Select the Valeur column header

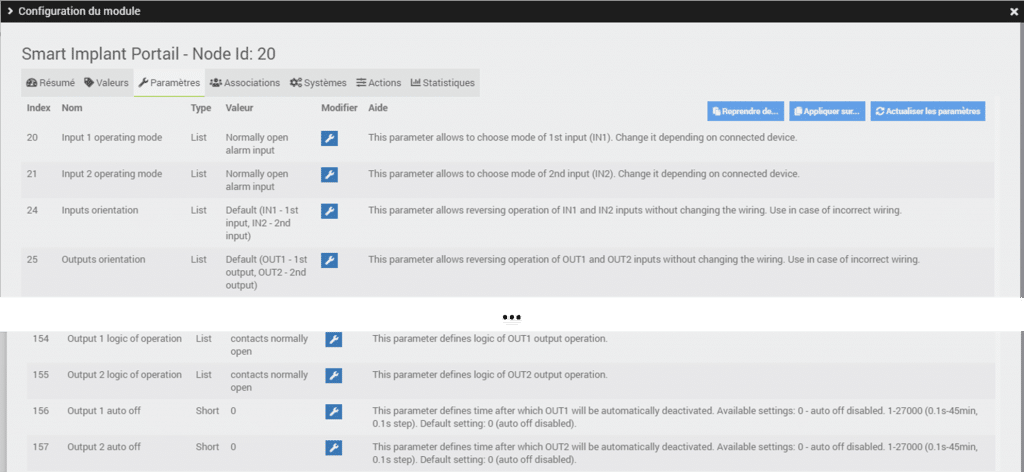pos(239,108)
